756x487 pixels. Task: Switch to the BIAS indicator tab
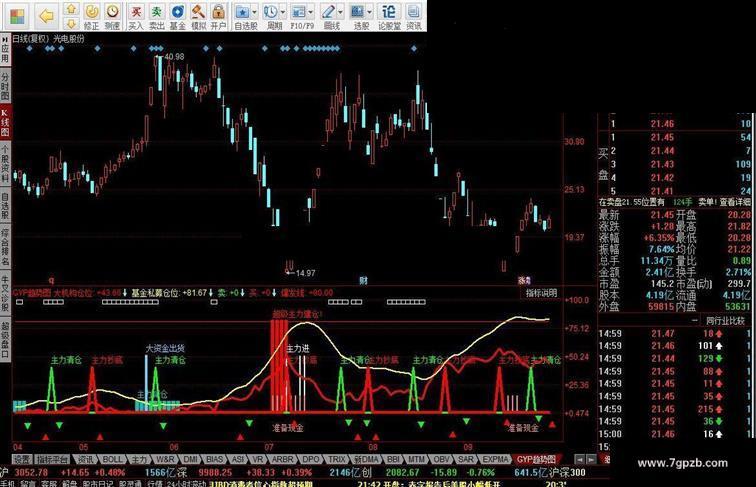click(x=215, y=460)
